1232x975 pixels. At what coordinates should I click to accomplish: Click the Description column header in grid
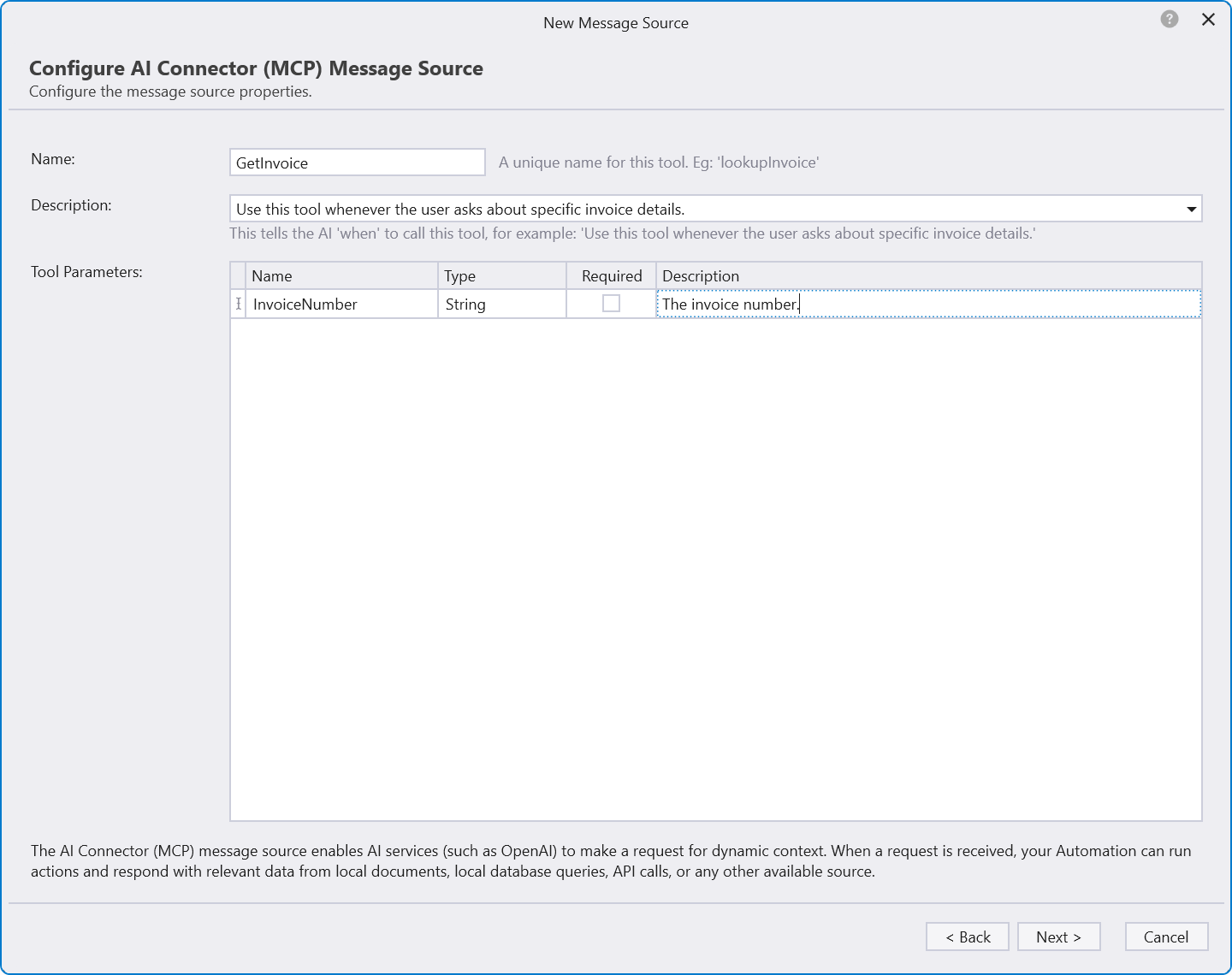pos(928,276)
